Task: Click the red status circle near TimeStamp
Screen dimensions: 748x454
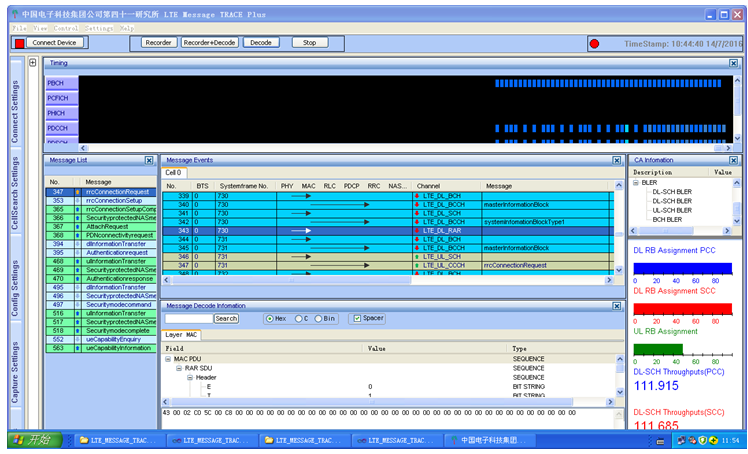Action: (x=594, y=44)
